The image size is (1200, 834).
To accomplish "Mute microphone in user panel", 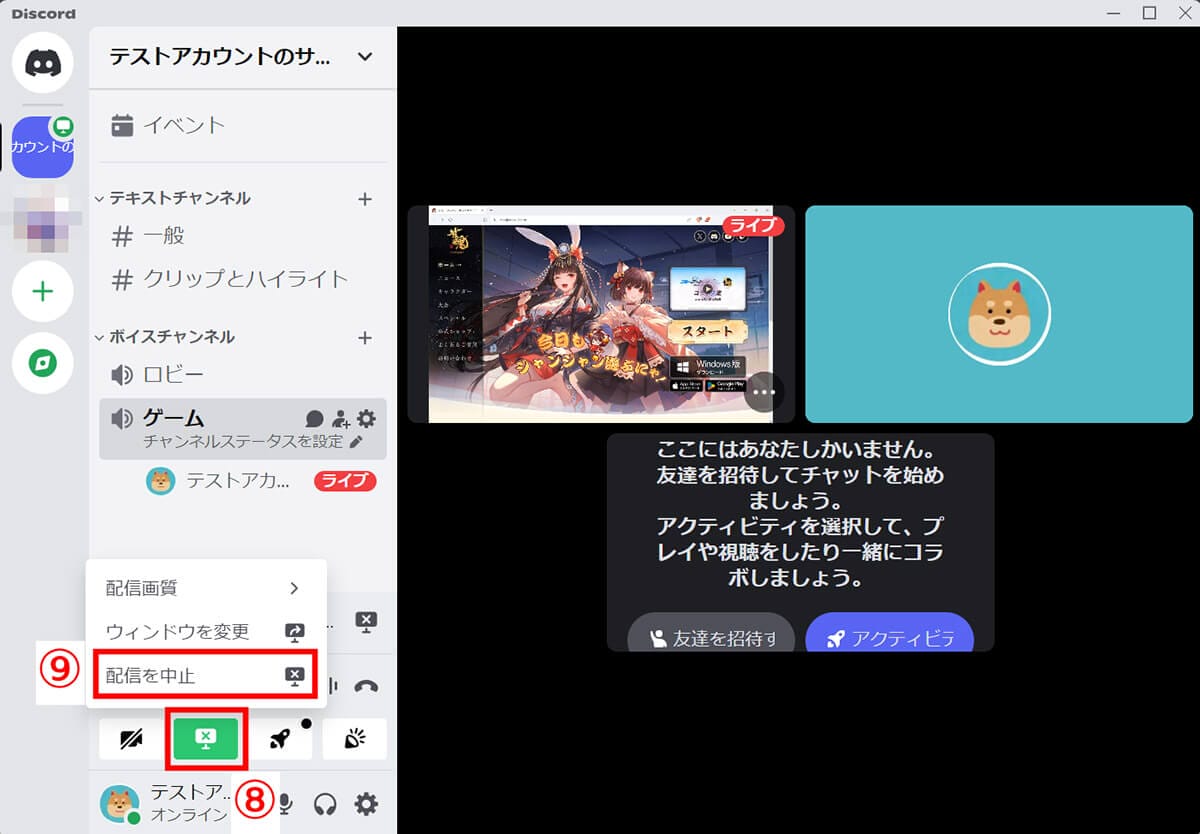I will click(286, 803).
